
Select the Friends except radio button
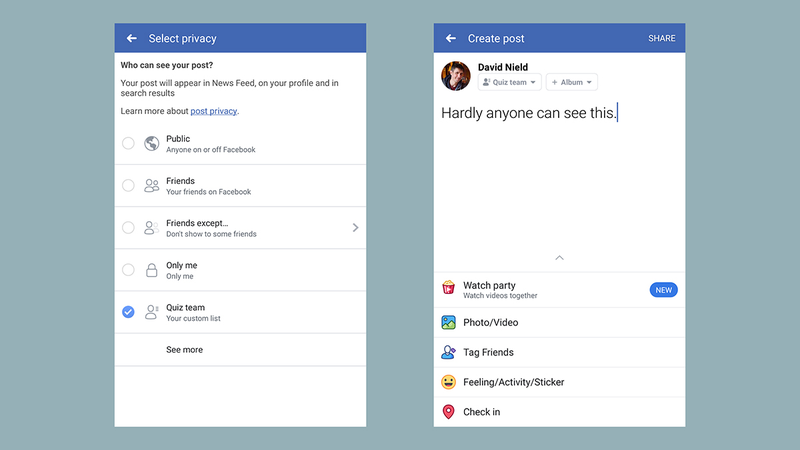128,228
